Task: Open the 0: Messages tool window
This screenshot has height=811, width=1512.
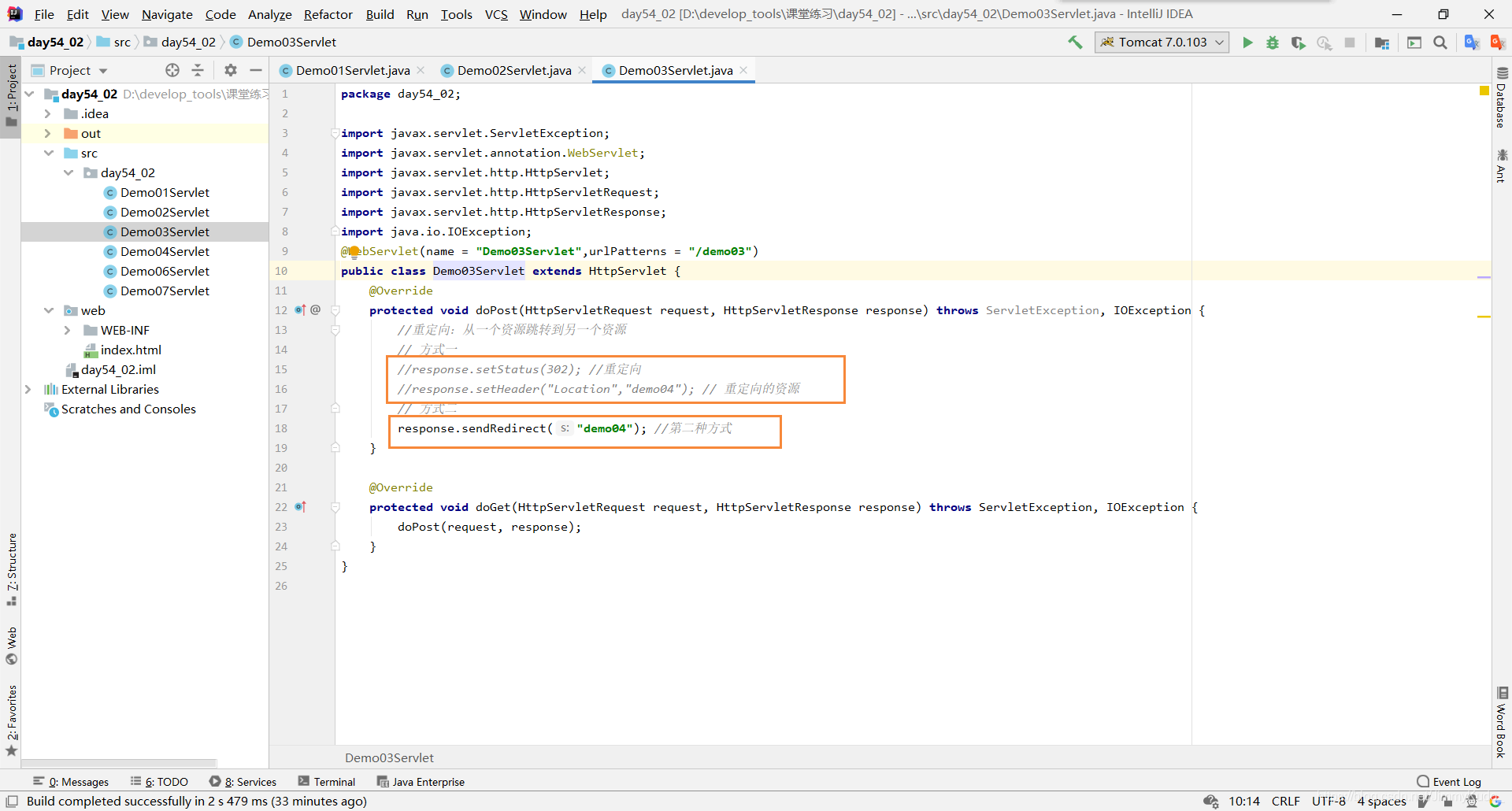Action: point(71,782)
